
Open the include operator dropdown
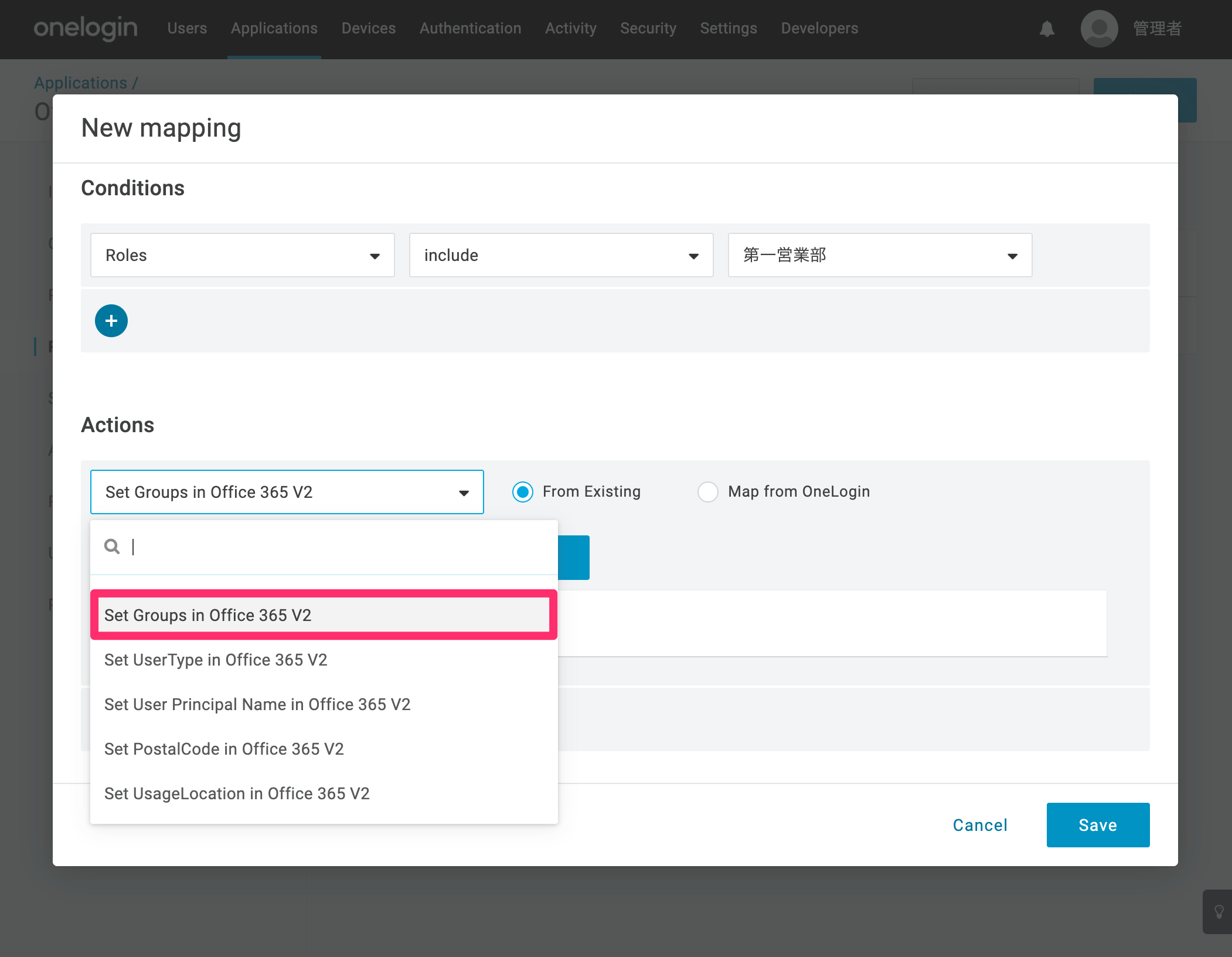tap(561, 255)
